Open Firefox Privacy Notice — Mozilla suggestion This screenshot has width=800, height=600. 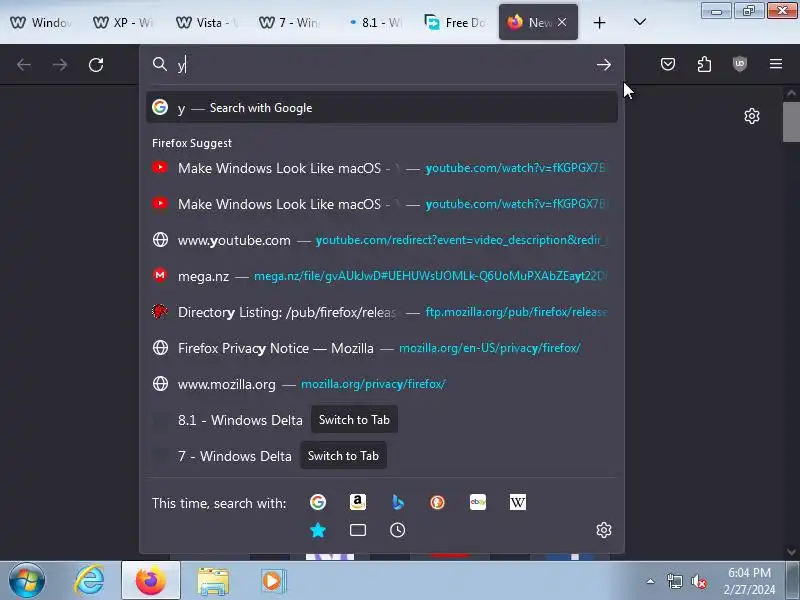382,348
